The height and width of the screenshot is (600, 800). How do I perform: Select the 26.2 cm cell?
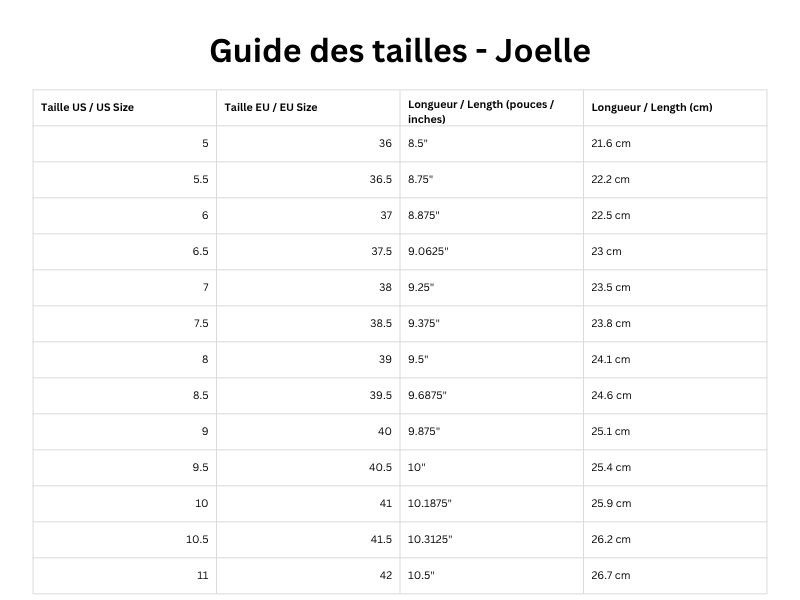tap(611, 539)
